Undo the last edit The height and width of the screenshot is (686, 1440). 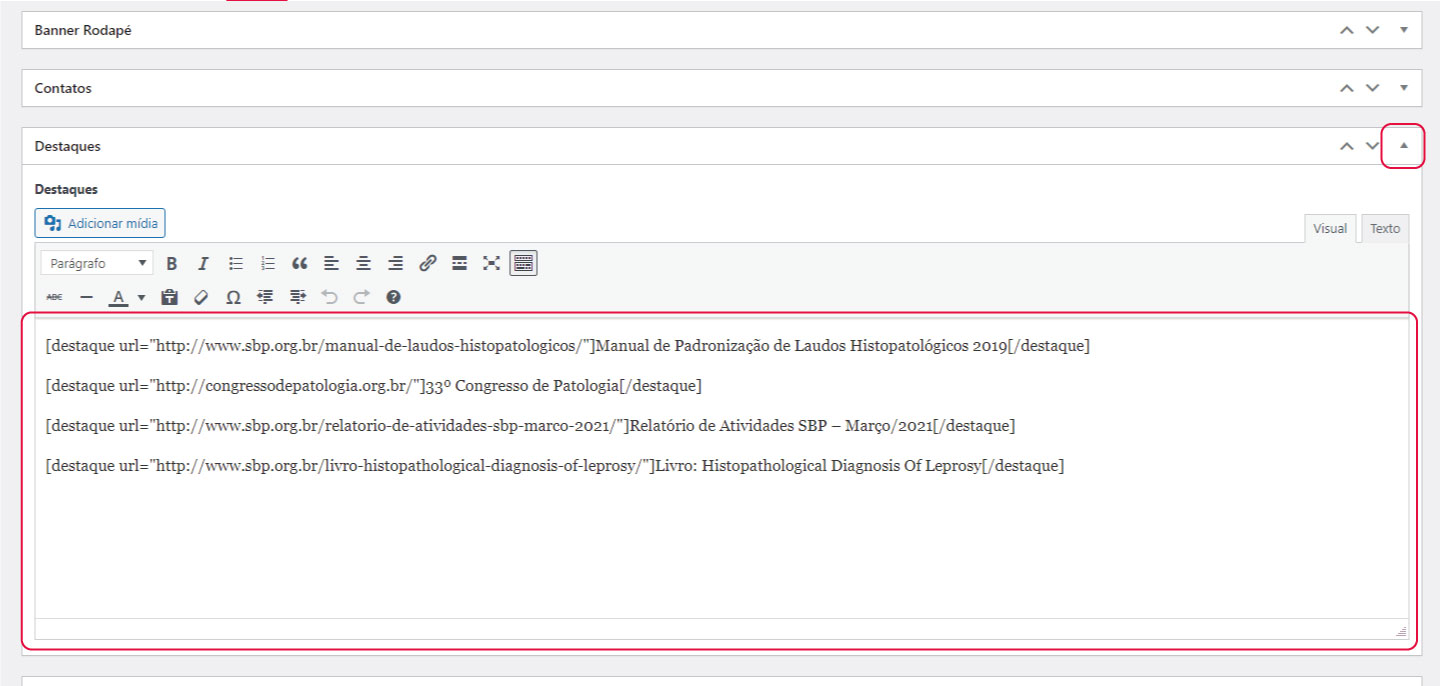pyautogui.click(x=329, y=297)
